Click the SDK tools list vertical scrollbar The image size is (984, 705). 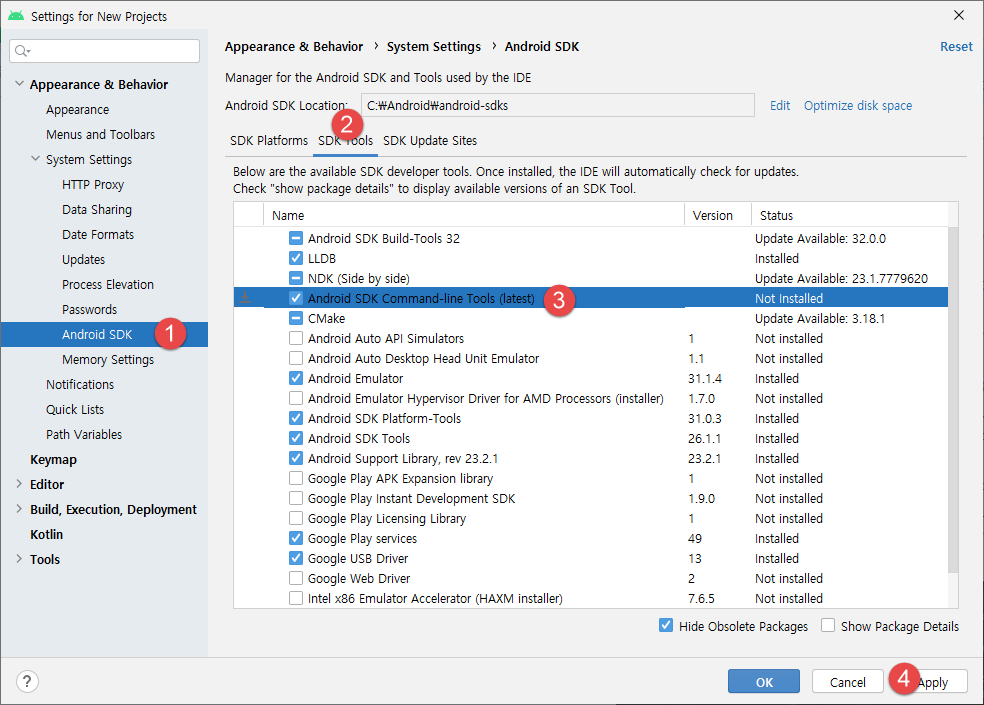[953, 399]
